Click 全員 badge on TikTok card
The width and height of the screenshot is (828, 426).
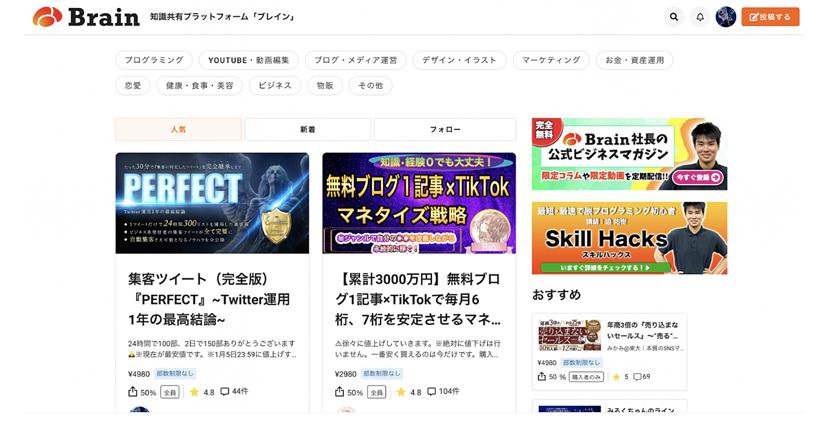377,392
